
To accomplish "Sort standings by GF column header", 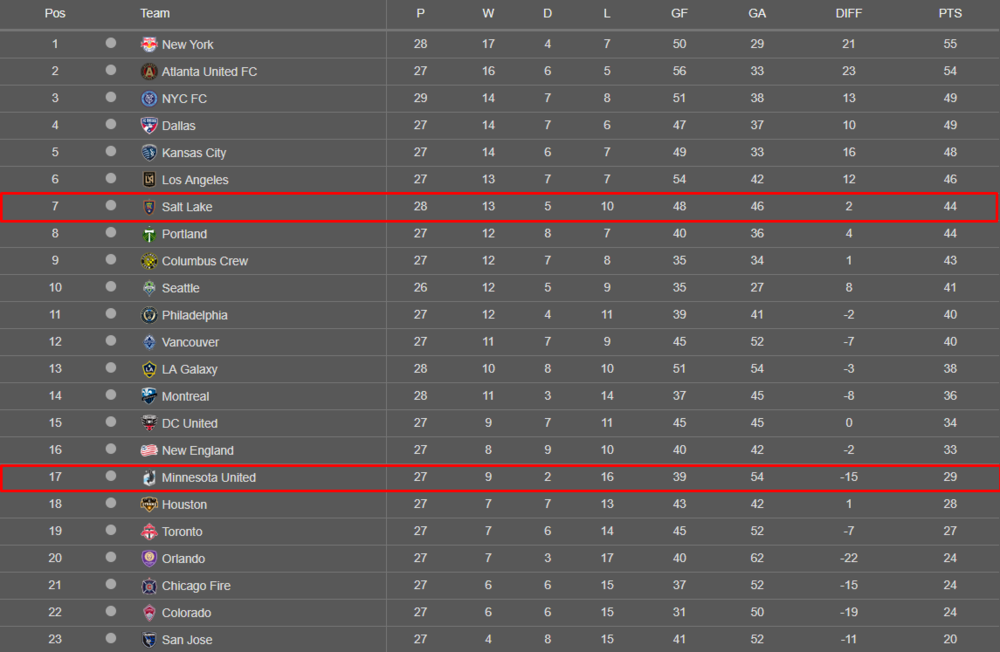I will (x=679, y=13).
